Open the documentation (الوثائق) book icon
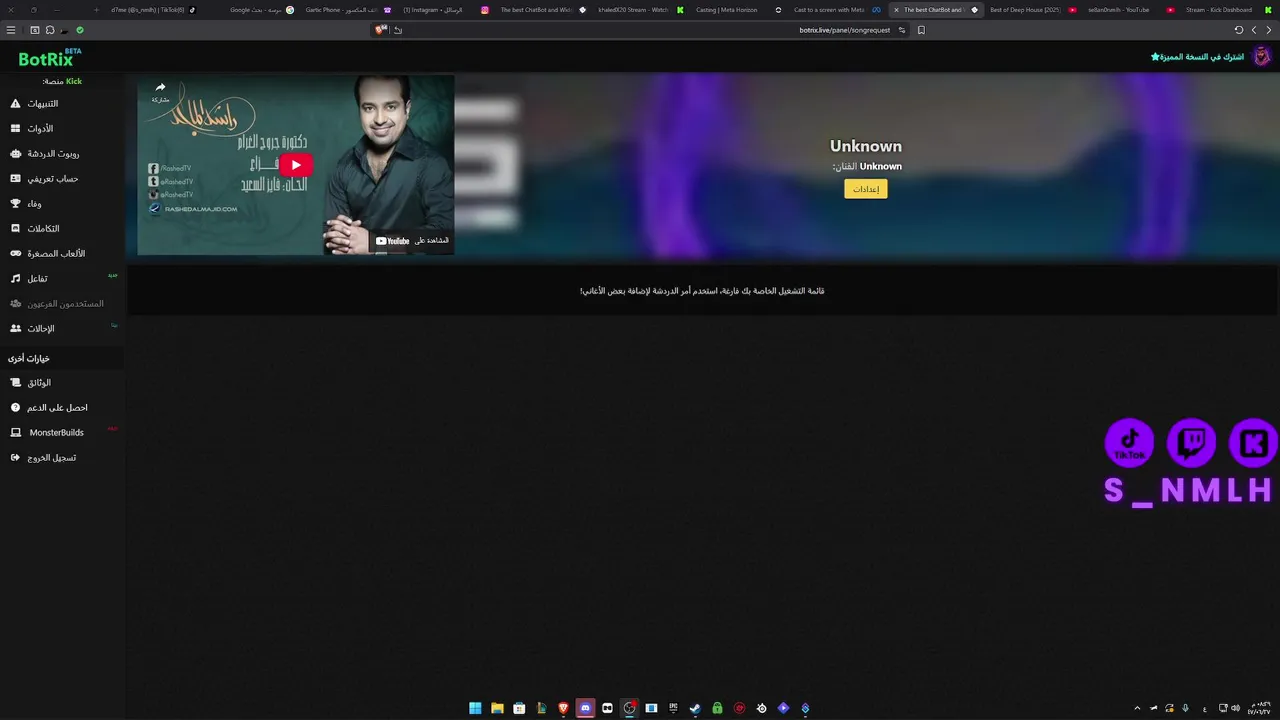 (x=15, y=383)
